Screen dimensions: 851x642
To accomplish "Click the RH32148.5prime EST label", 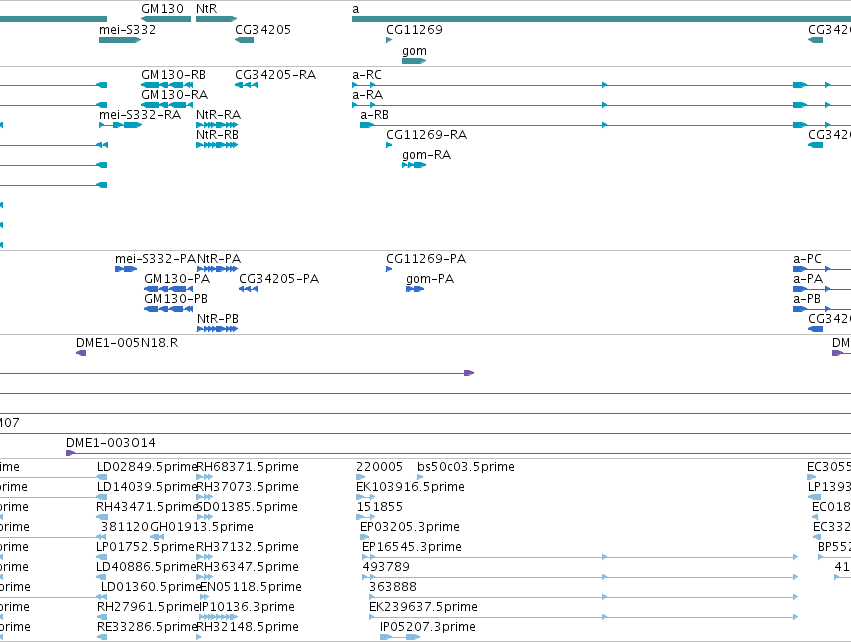I will click(x=247, y=626).
